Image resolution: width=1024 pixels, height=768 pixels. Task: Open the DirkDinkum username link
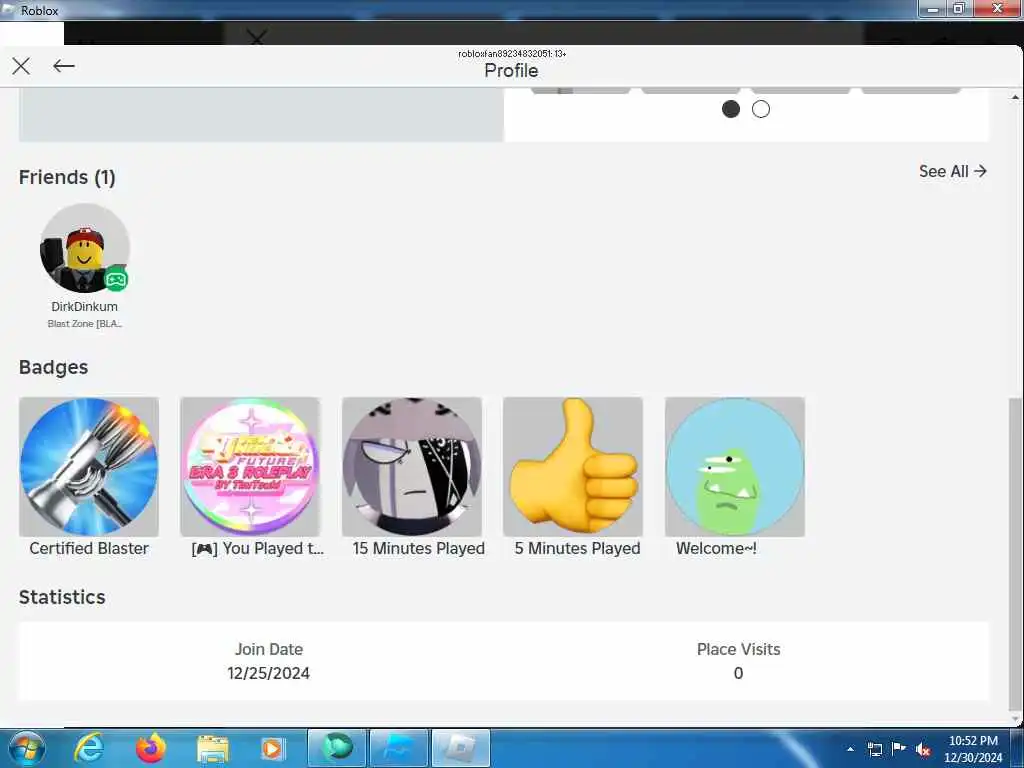click(85, 306)
